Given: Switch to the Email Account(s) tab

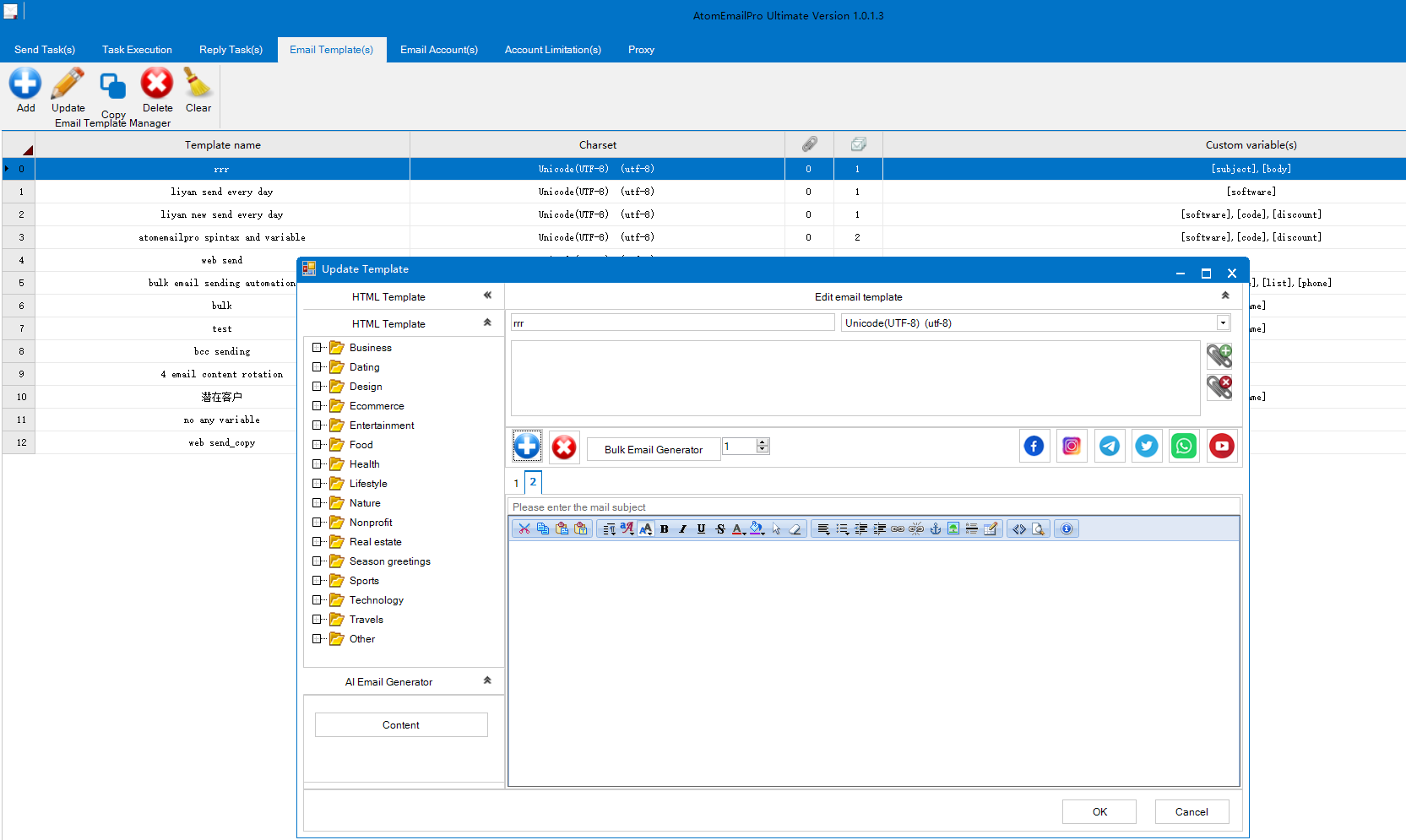Looking at the screenshot, I should pyautogui.click(x=439, y=50).
